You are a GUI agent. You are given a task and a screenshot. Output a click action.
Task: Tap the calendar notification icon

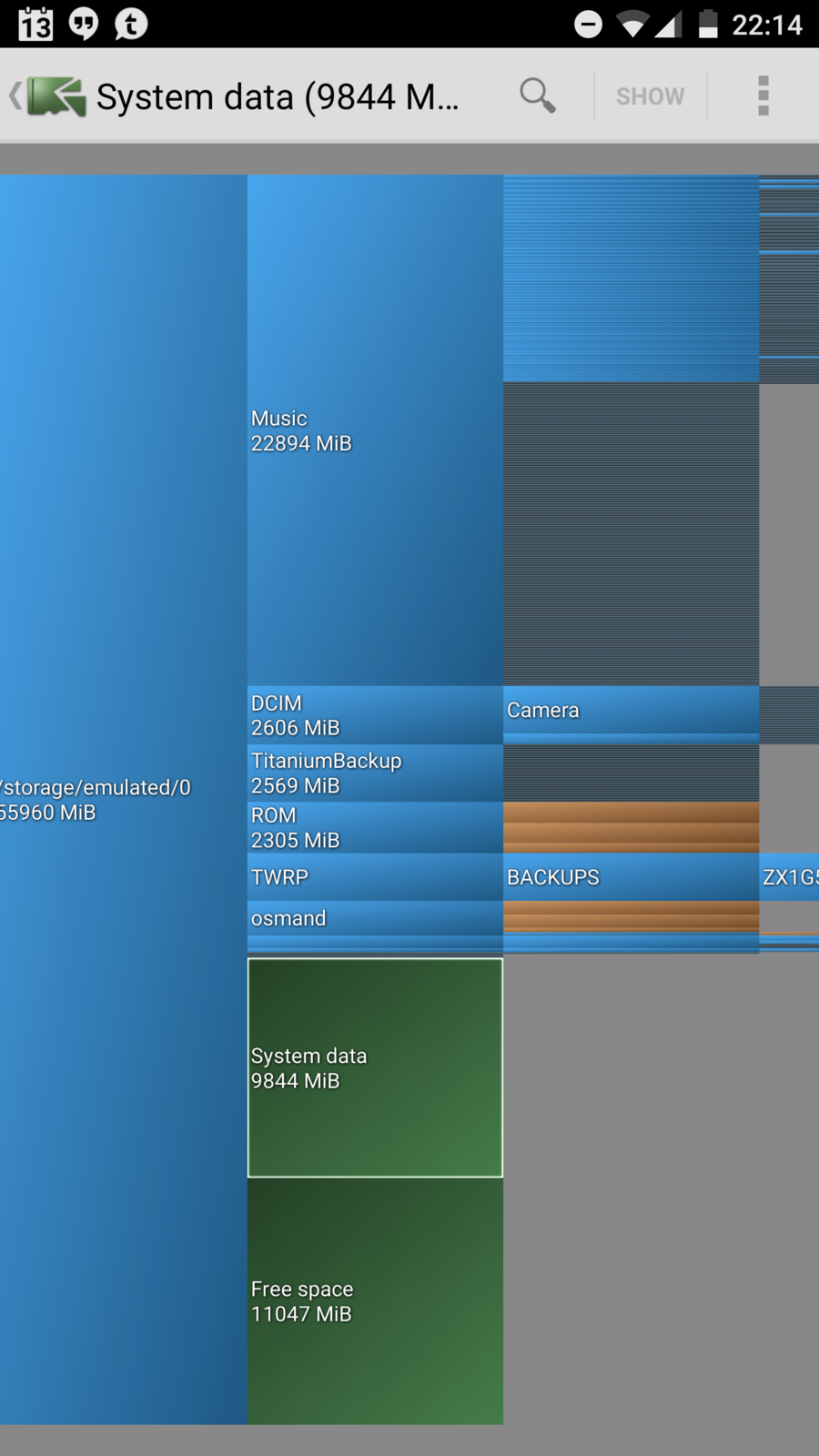pyautogui.click(x=35, y=24)
